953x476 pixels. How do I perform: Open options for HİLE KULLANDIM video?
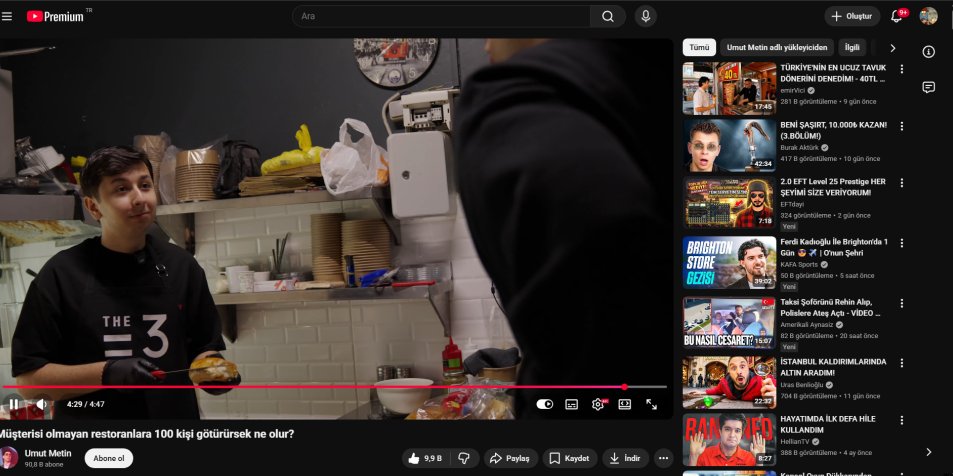(902, 420)
